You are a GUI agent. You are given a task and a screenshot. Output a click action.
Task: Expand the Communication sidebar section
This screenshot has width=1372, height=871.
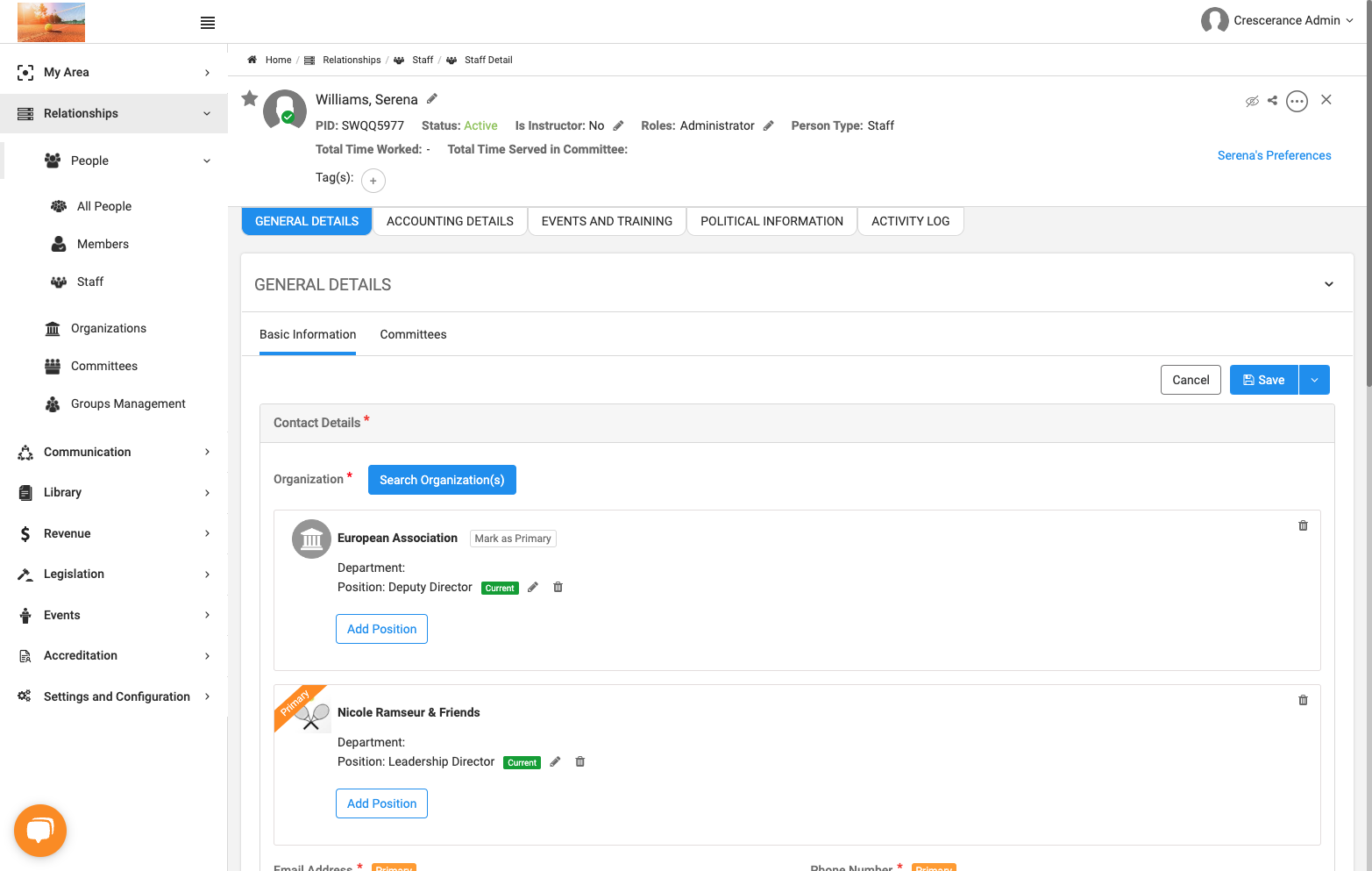pos(114,452)
